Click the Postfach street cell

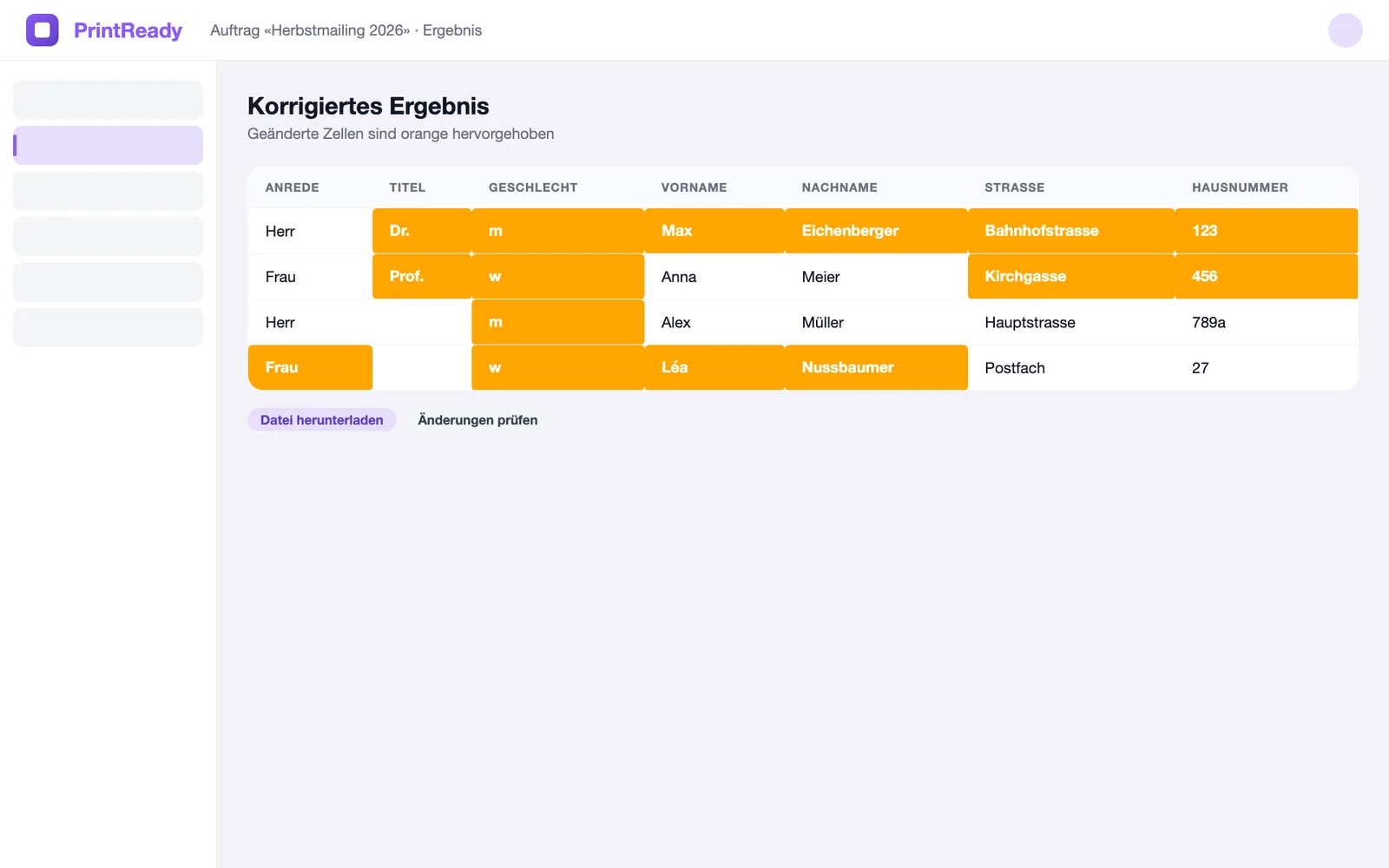click(x=1071, y=368)
